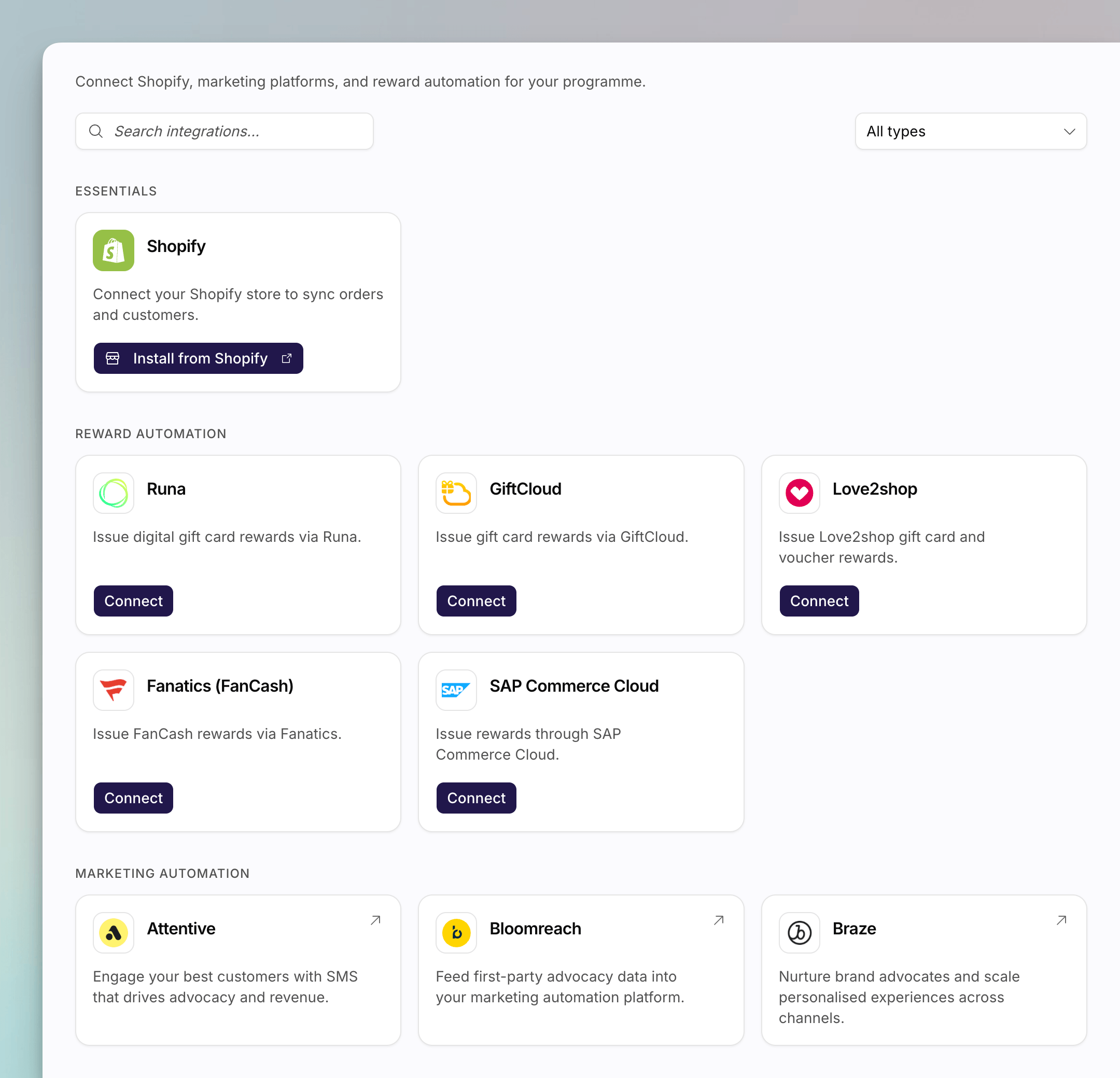Click the SAP Commerce Cloud title
Image resolution: width=1120 pixels, height=1078 pixels.
[573, 686]
